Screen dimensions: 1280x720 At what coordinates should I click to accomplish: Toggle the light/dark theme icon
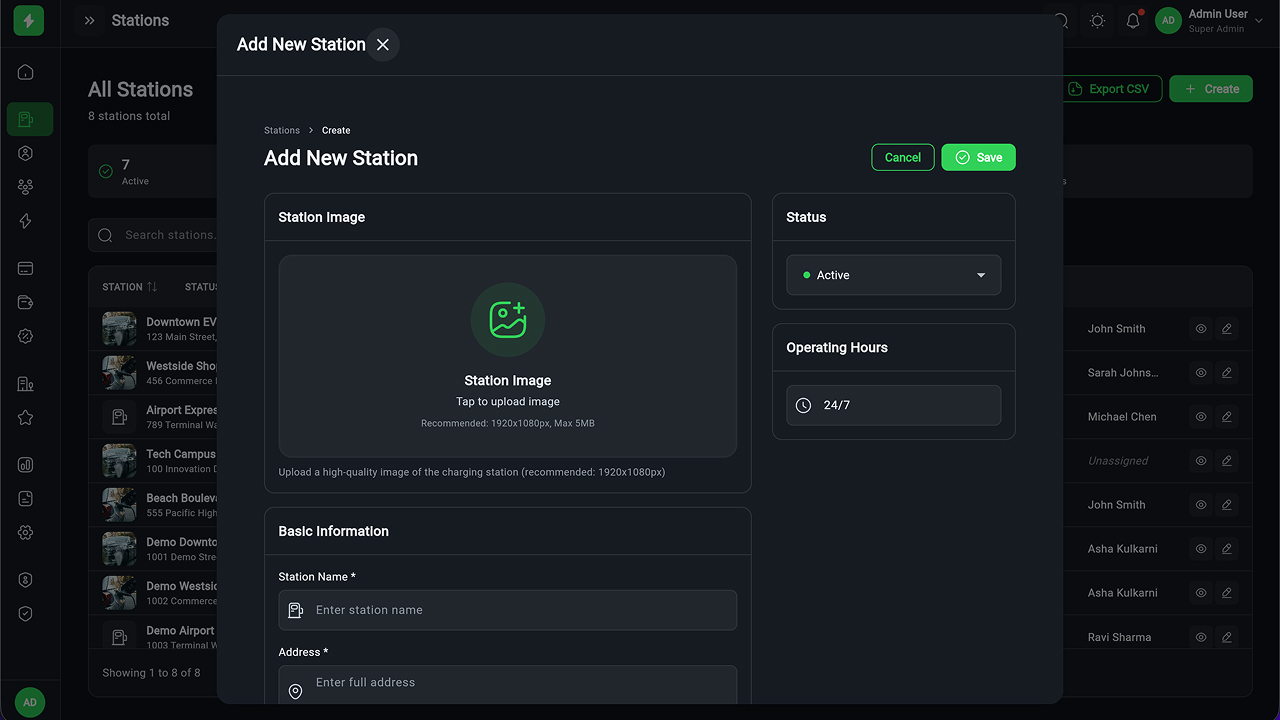[x=1097, y=21]
